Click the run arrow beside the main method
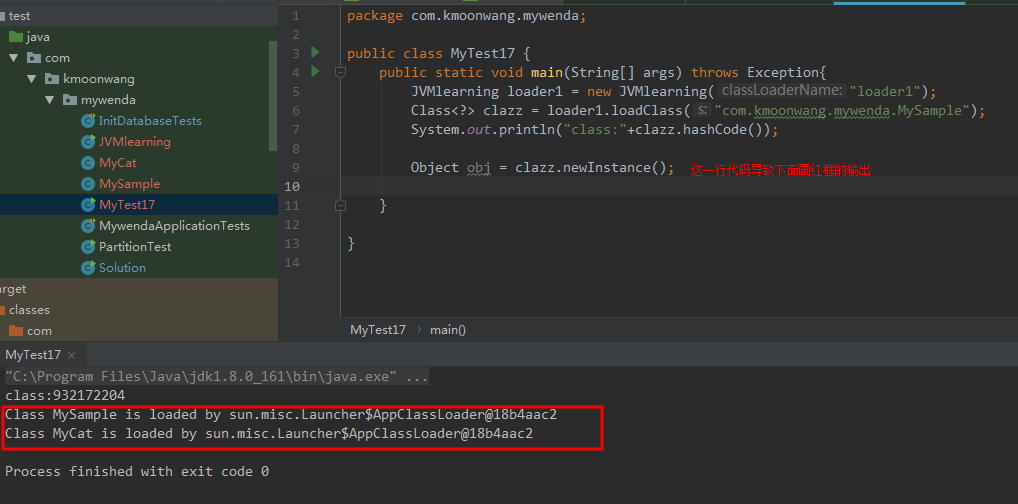The image size is (1018, 504). click(316, 71)
